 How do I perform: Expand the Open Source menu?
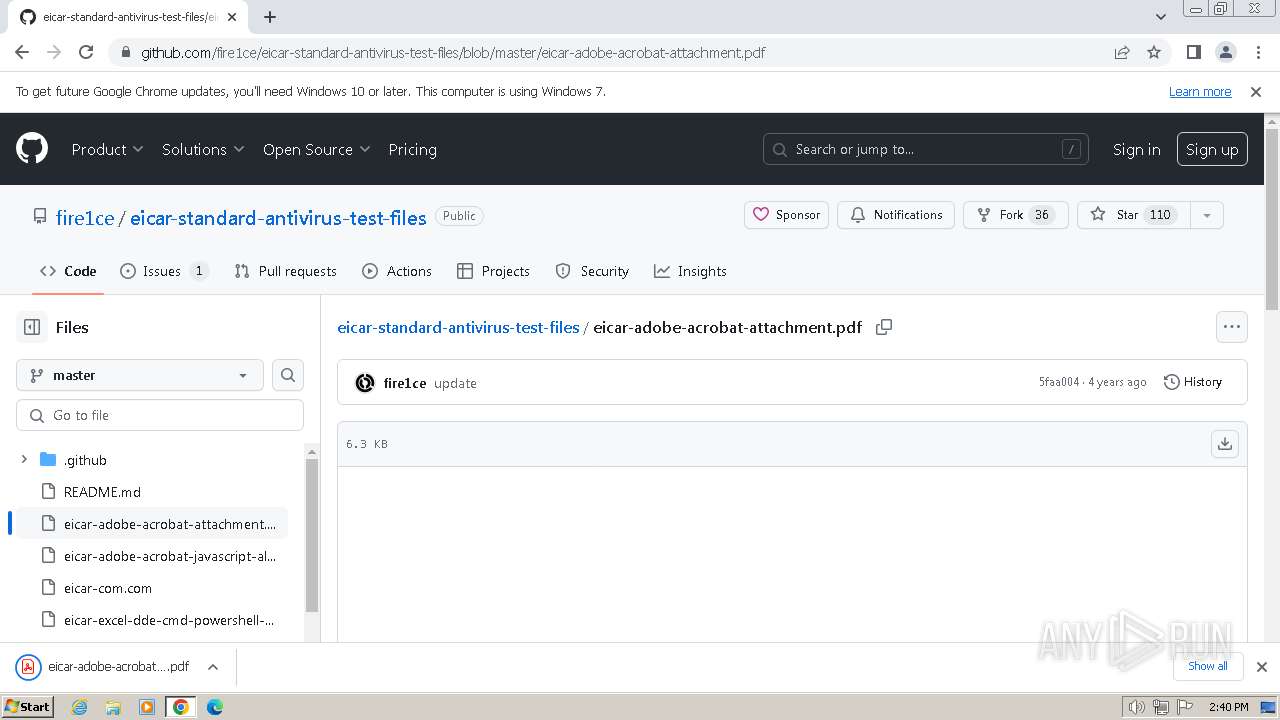316,149
